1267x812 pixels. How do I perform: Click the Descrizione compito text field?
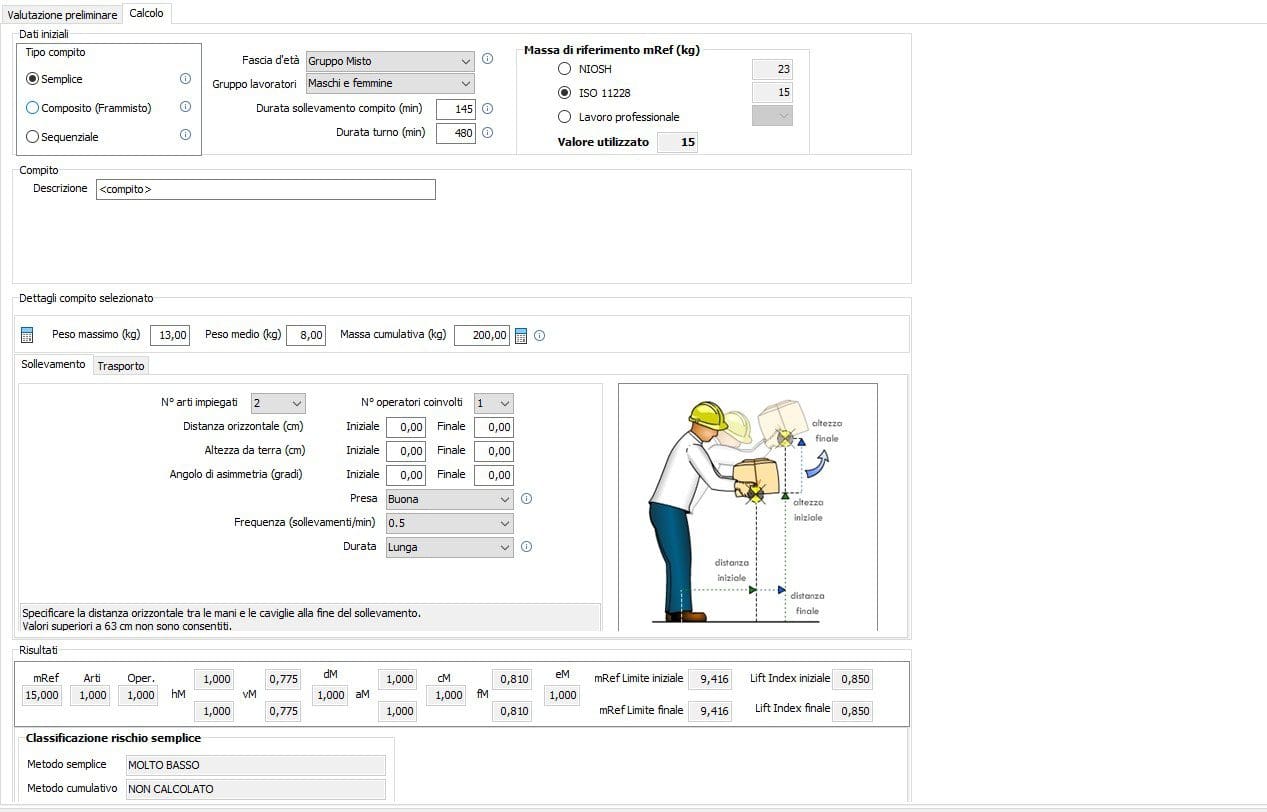(x=265, y=189)
